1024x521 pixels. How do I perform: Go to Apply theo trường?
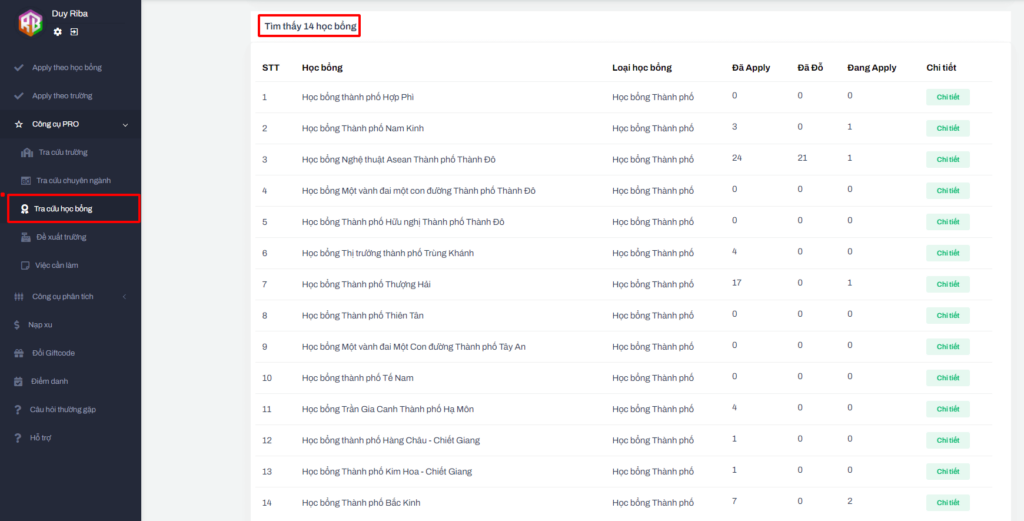coord(61,96)
